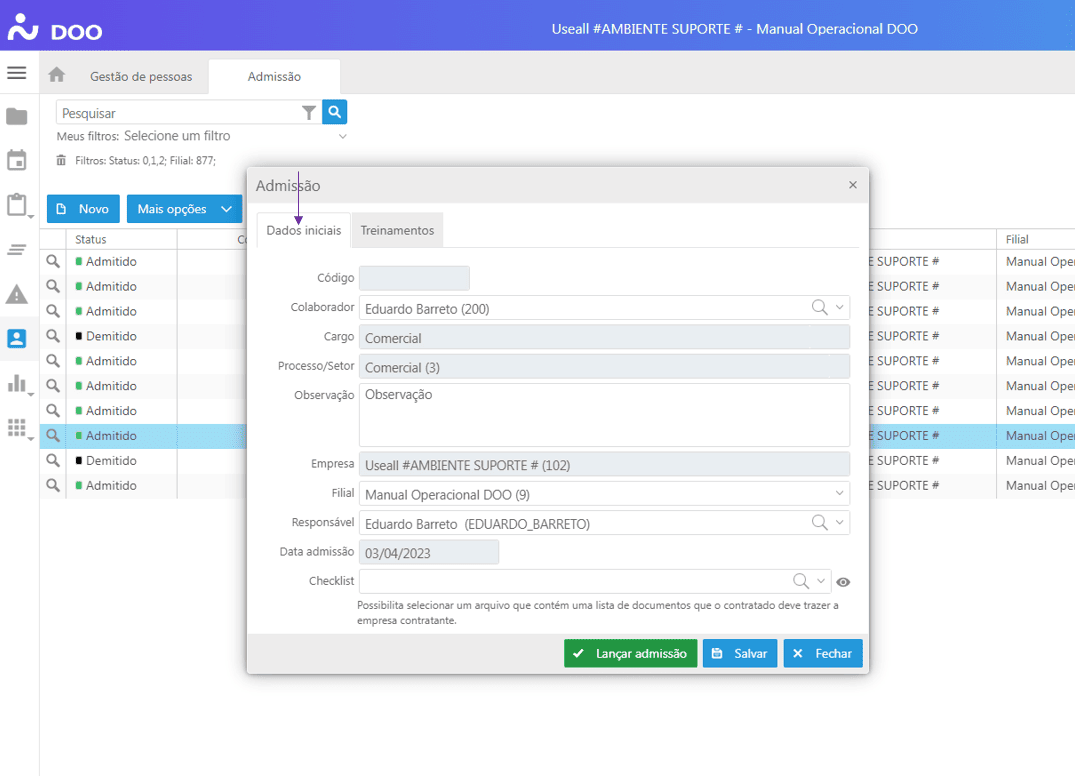The width and height of the screenshot is (1075, 776).
Task: Open the Gestão de pessoas tab
Action: pyautogui.click(x=141, y=76)
